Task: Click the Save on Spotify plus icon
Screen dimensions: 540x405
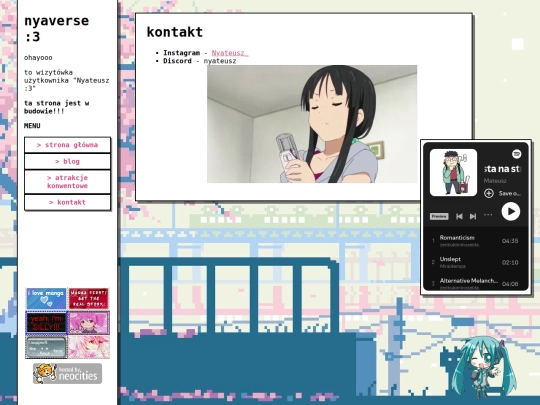Action: [489, 194]
